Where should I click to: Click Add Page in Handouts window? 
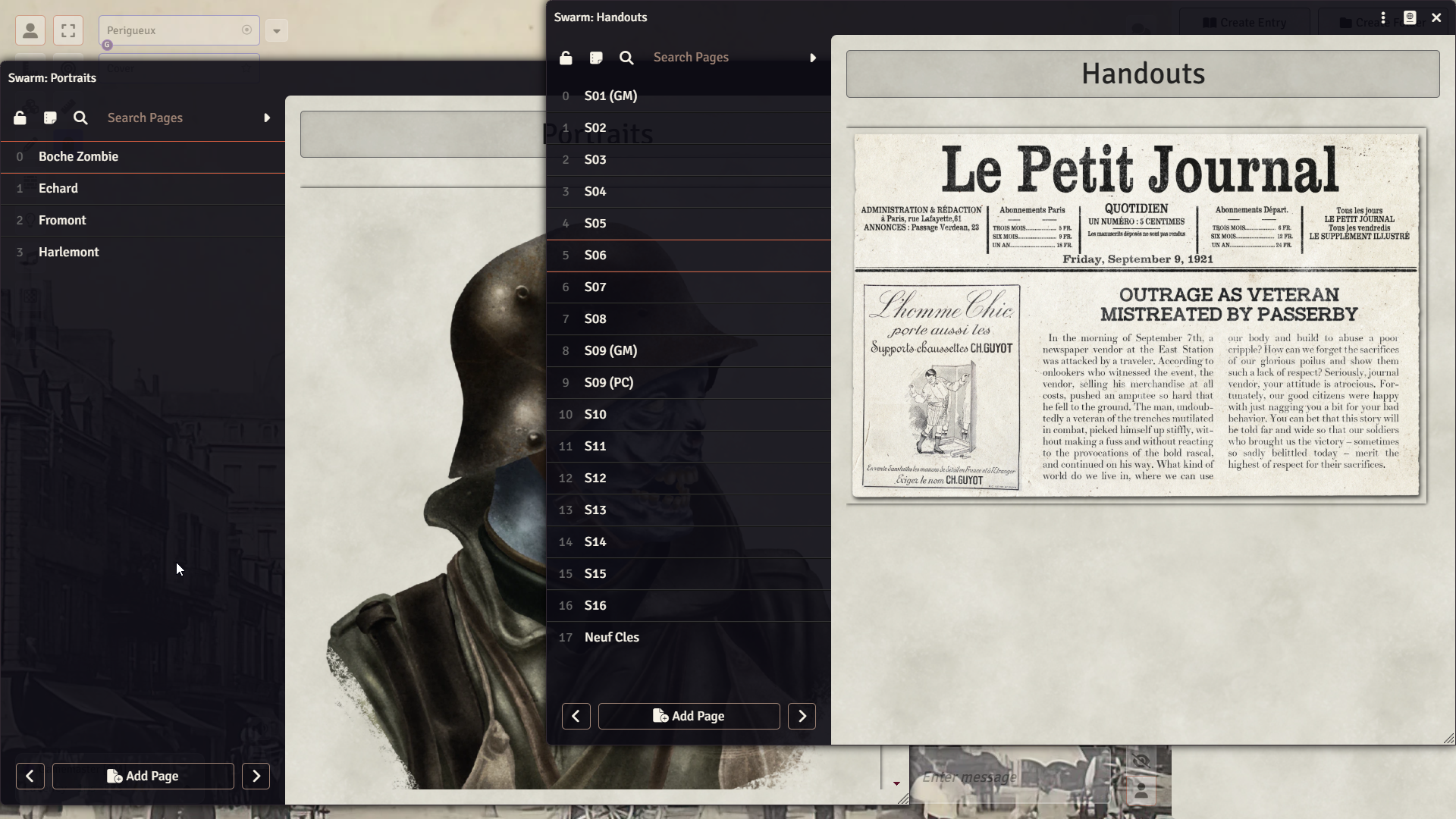pos(689,717)
